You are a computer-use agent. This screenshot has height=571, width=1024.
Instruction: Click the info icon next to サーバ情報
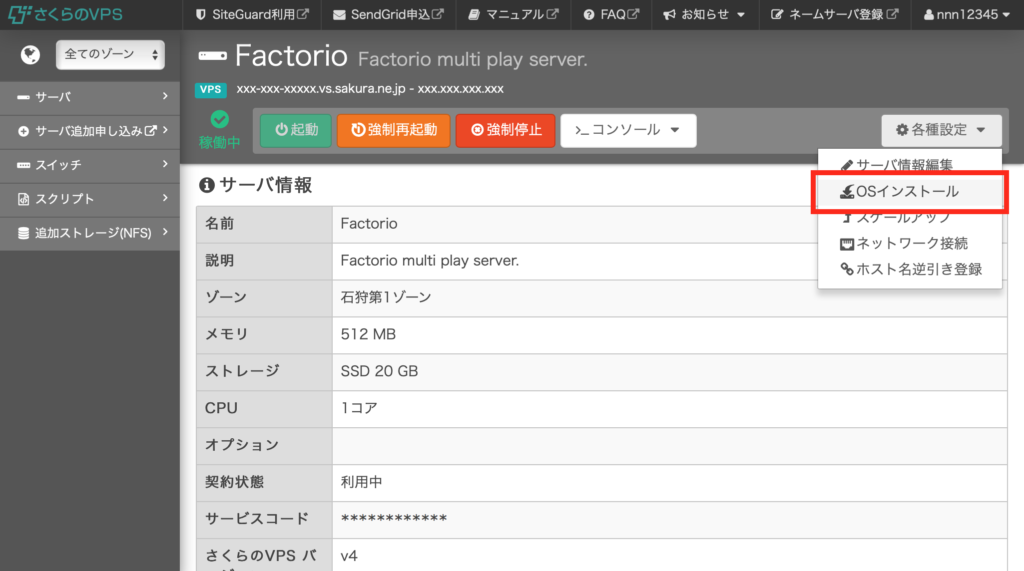tap(206, 186)
